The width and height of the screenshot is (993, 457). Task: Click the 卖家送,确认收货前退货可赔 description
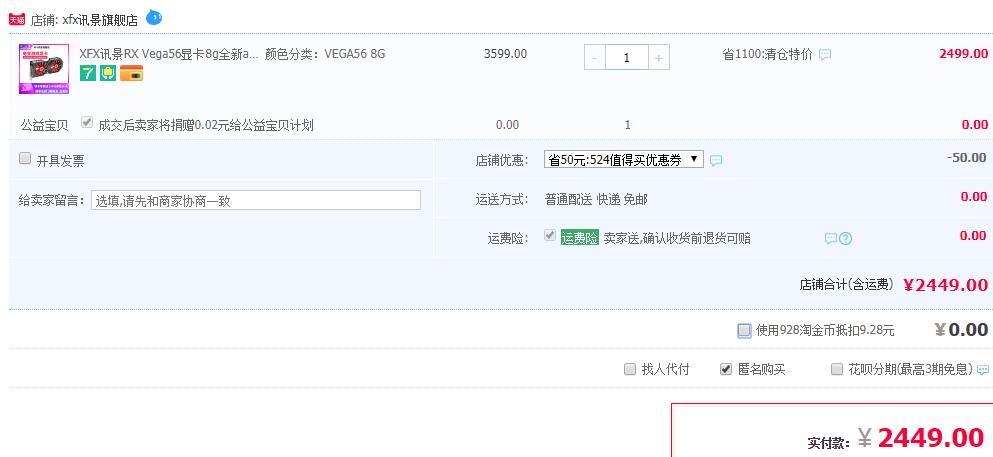click(677, 239)
